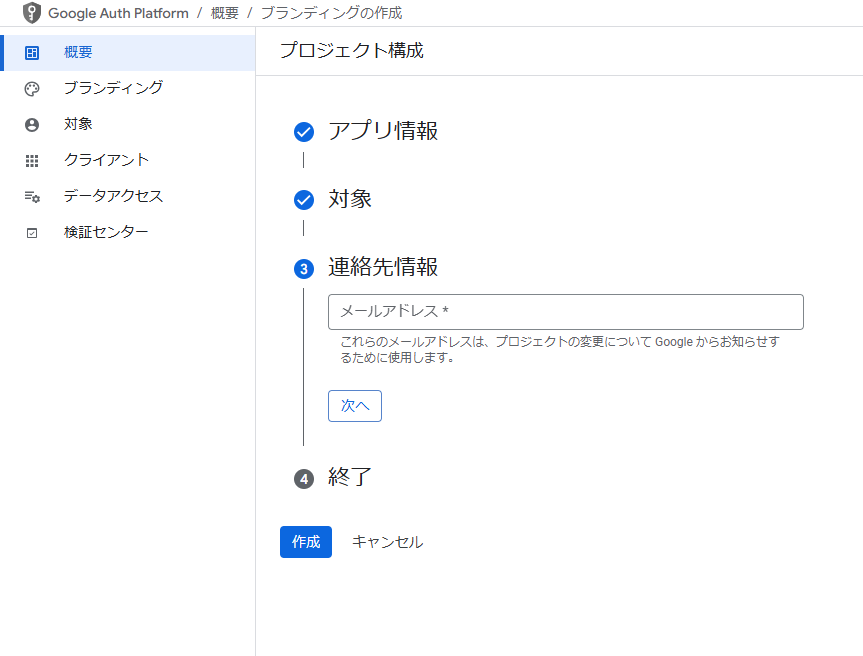Click the step 3 number badge
863x656 pixels.
pyautogui.click(x=304, y=269)
